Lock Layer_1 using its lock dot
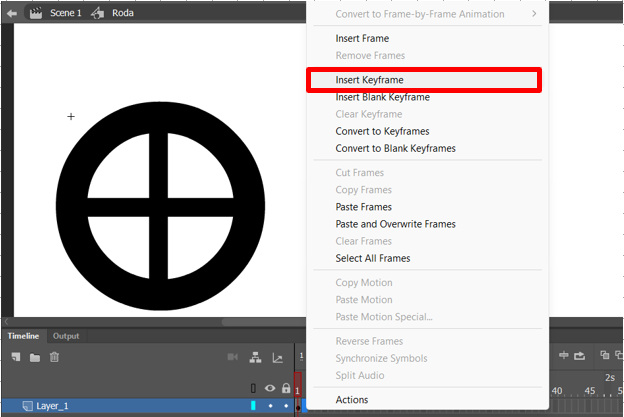Screen dimensions: 624x417 tap(286, 406)
